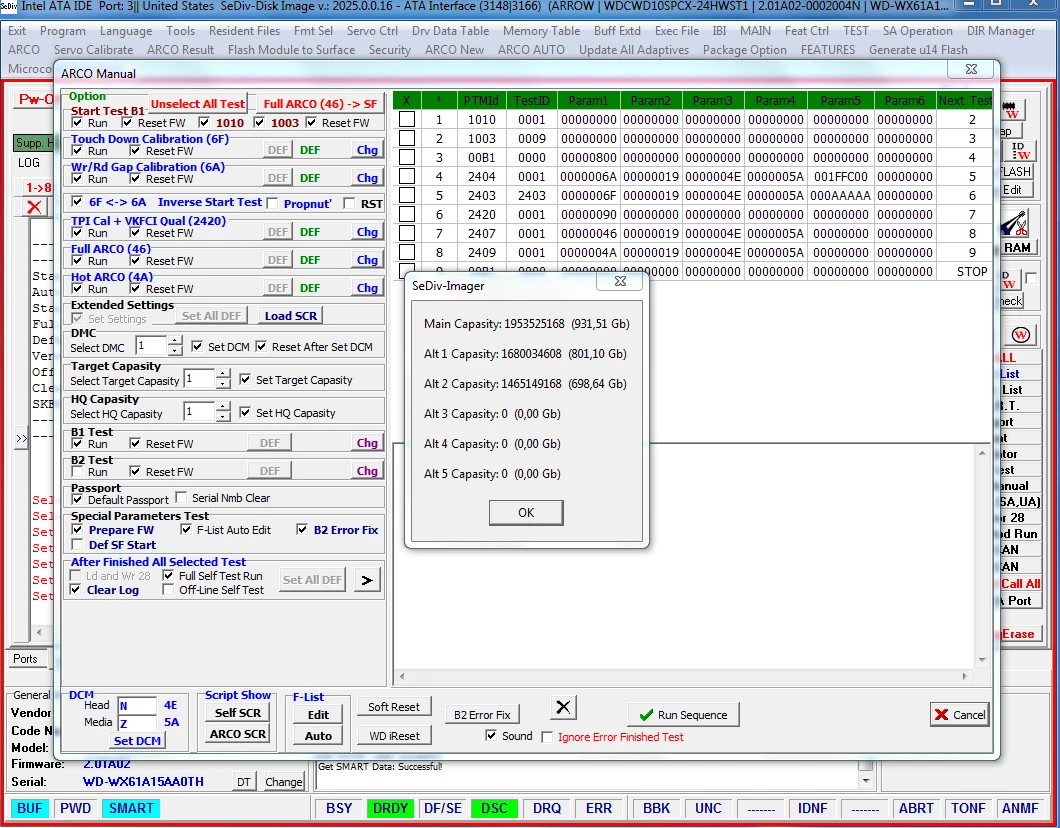The height and width of the screenshot is (828, 1060).
Task: Click the Load SCR button
Action: [x=291, y=316]
